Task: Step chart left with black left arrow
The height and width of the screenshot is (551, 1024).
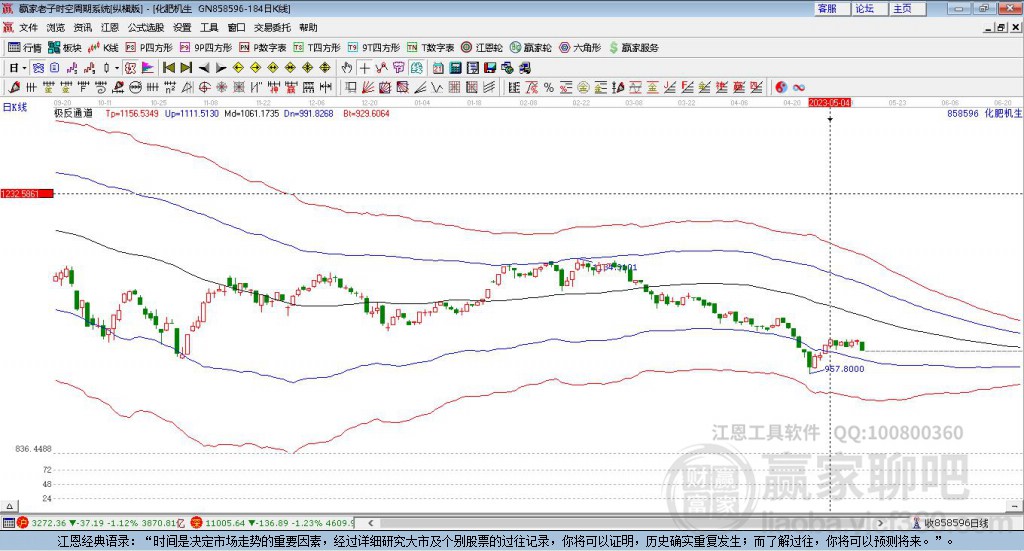Action: click(204, 68)
